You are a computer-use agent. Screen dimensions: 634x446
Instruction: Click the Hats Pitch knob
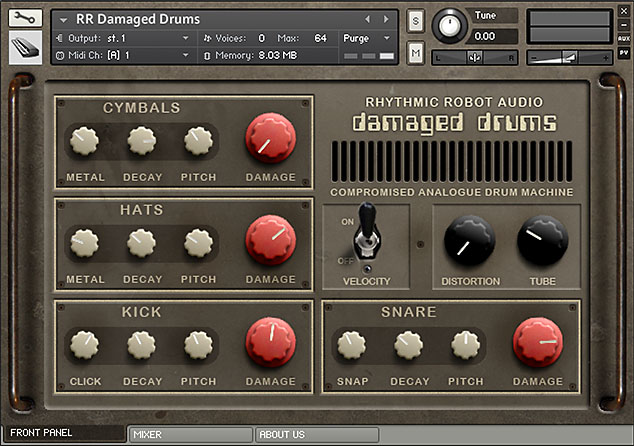(198, 243)
